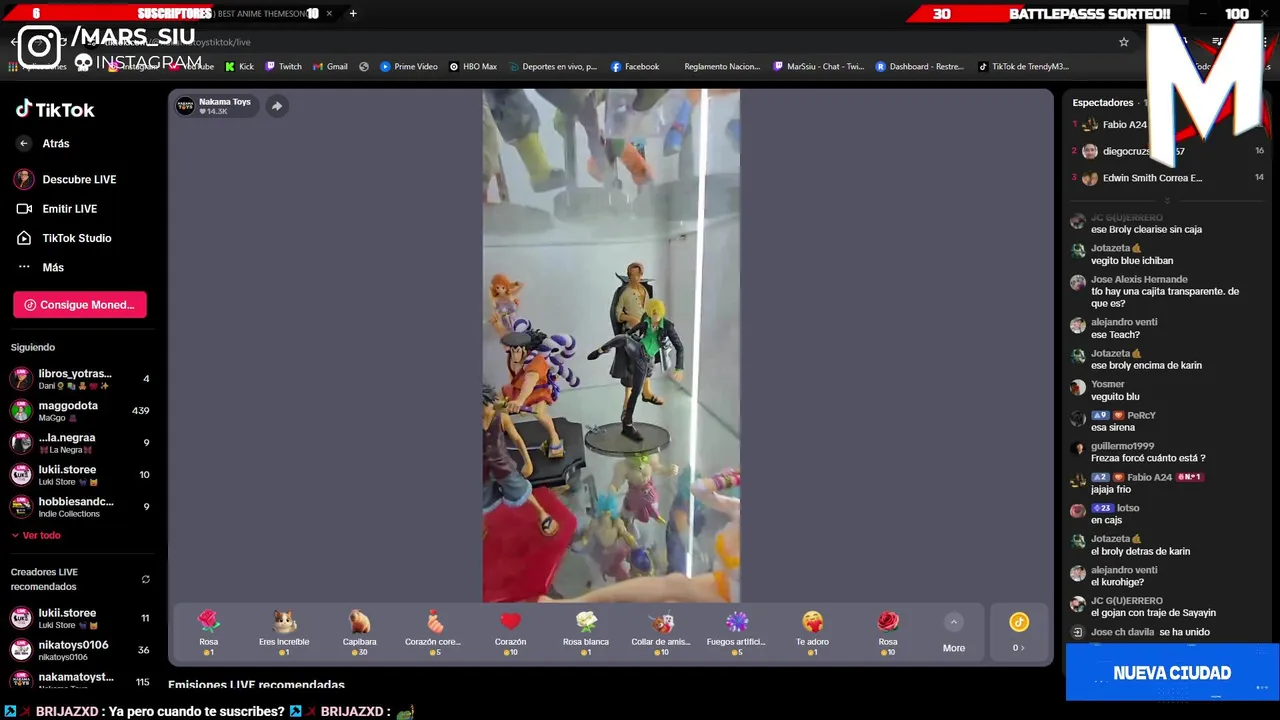
Task: Click chat message 'el kurohige?'
Action: [x=1117, y=582]
